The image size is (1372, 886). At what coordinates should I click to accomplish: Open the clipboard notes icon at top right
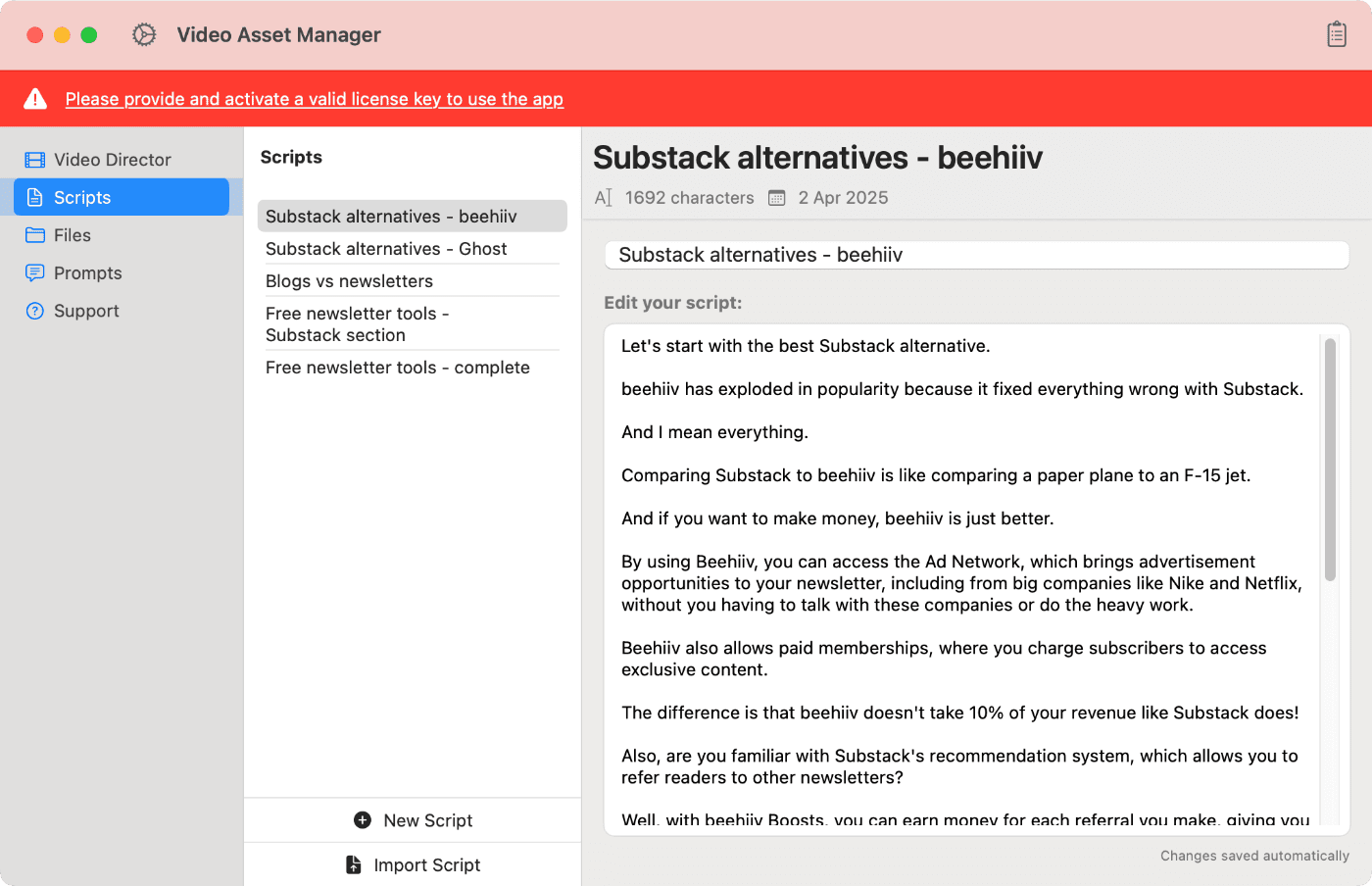(1337, 35)
